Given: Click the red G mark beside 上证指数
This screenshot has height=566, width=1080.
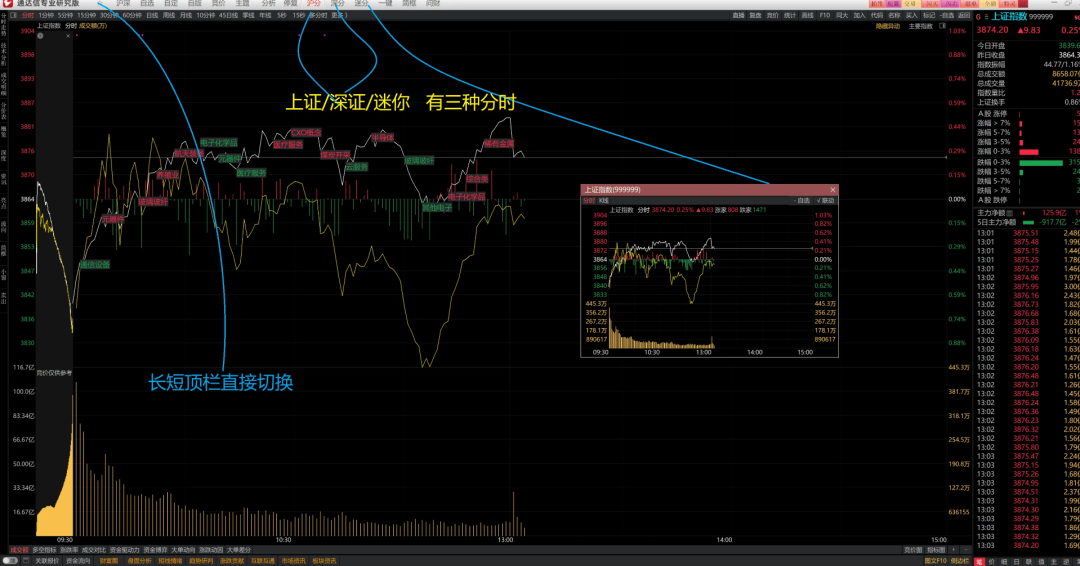Looking at the screenshot, I should click(978, 17).
